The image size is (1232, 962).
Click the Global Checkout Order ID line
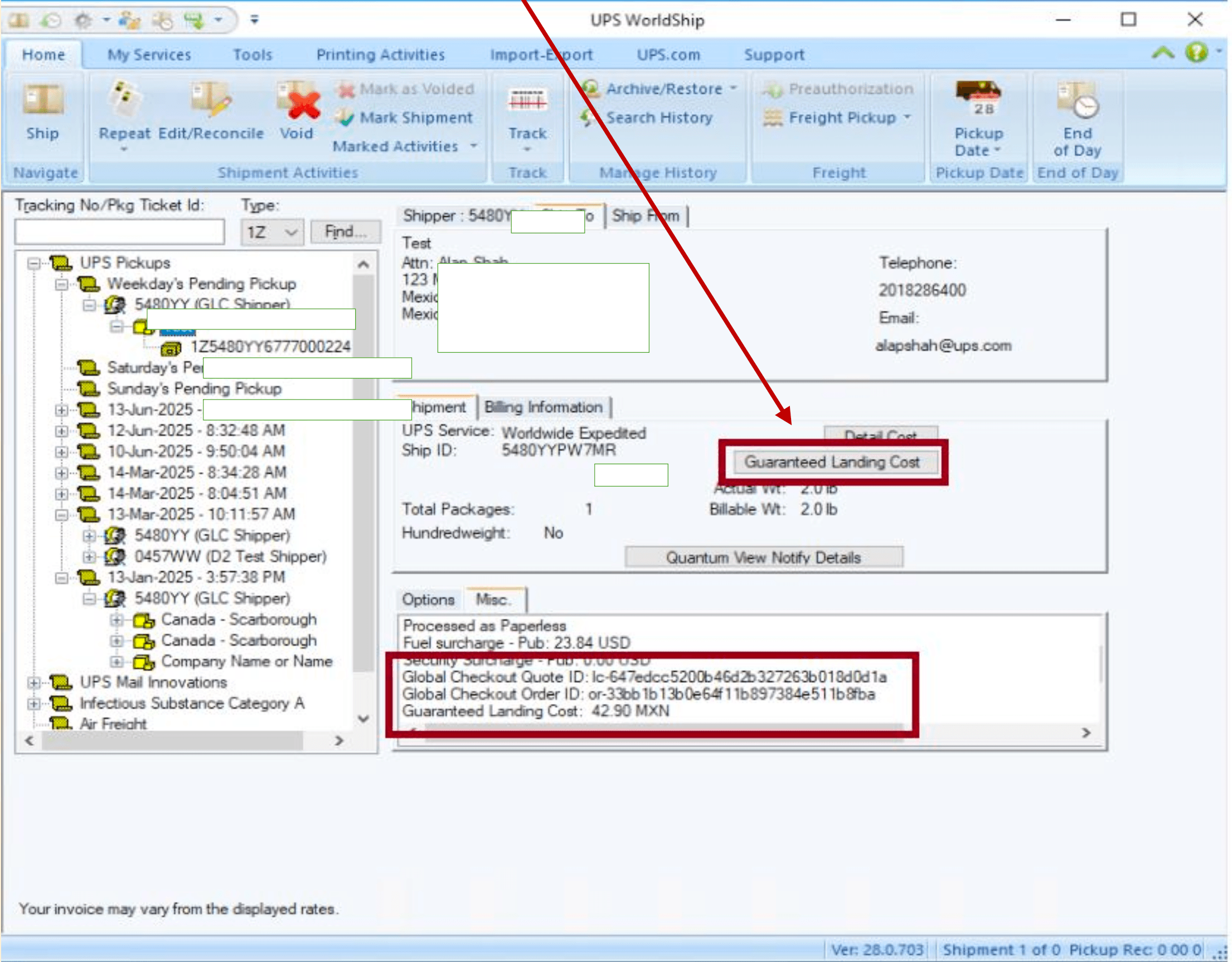(638, 694)
